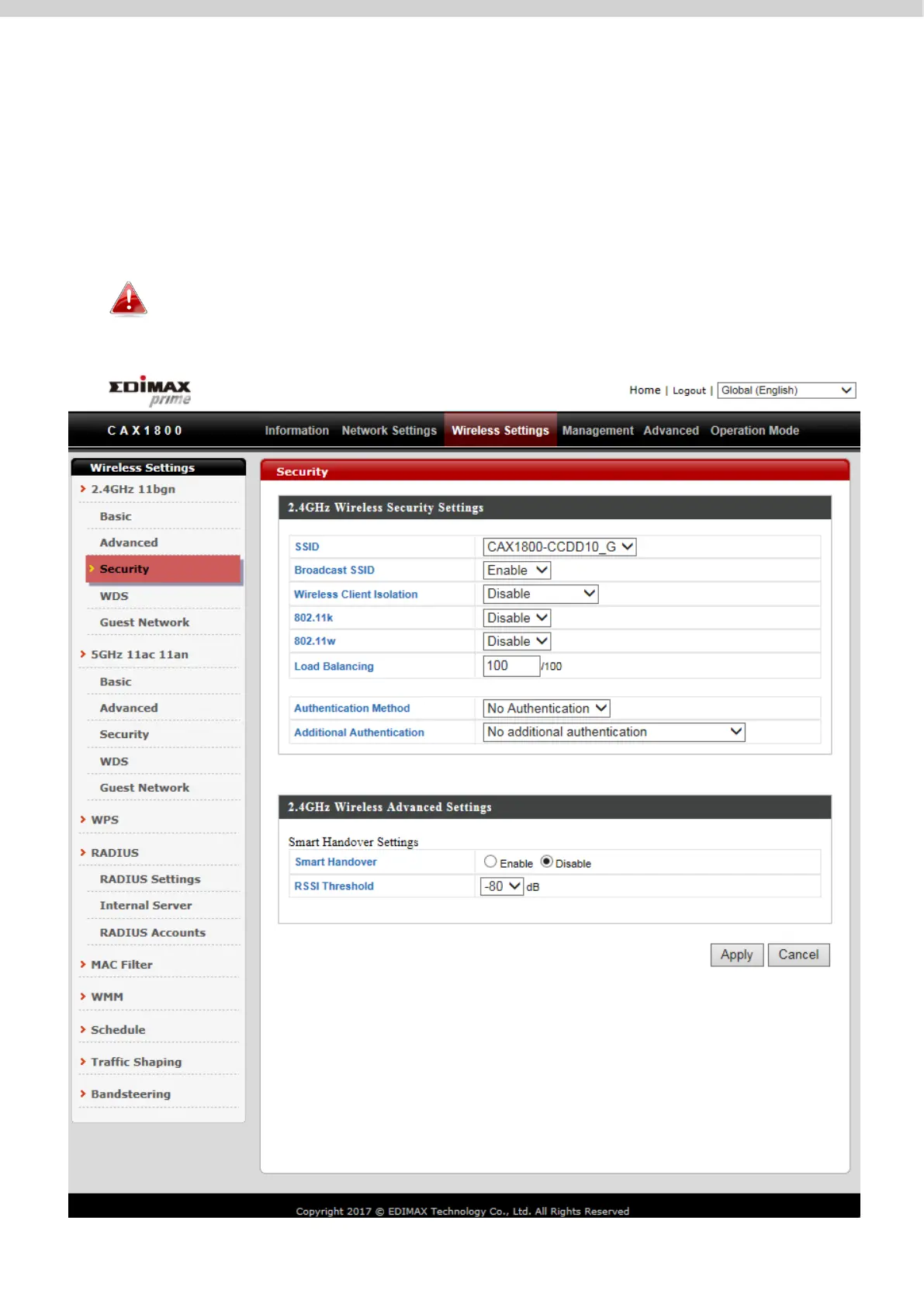
Task: Click the RSSI Threshold label
Action: 334,886
